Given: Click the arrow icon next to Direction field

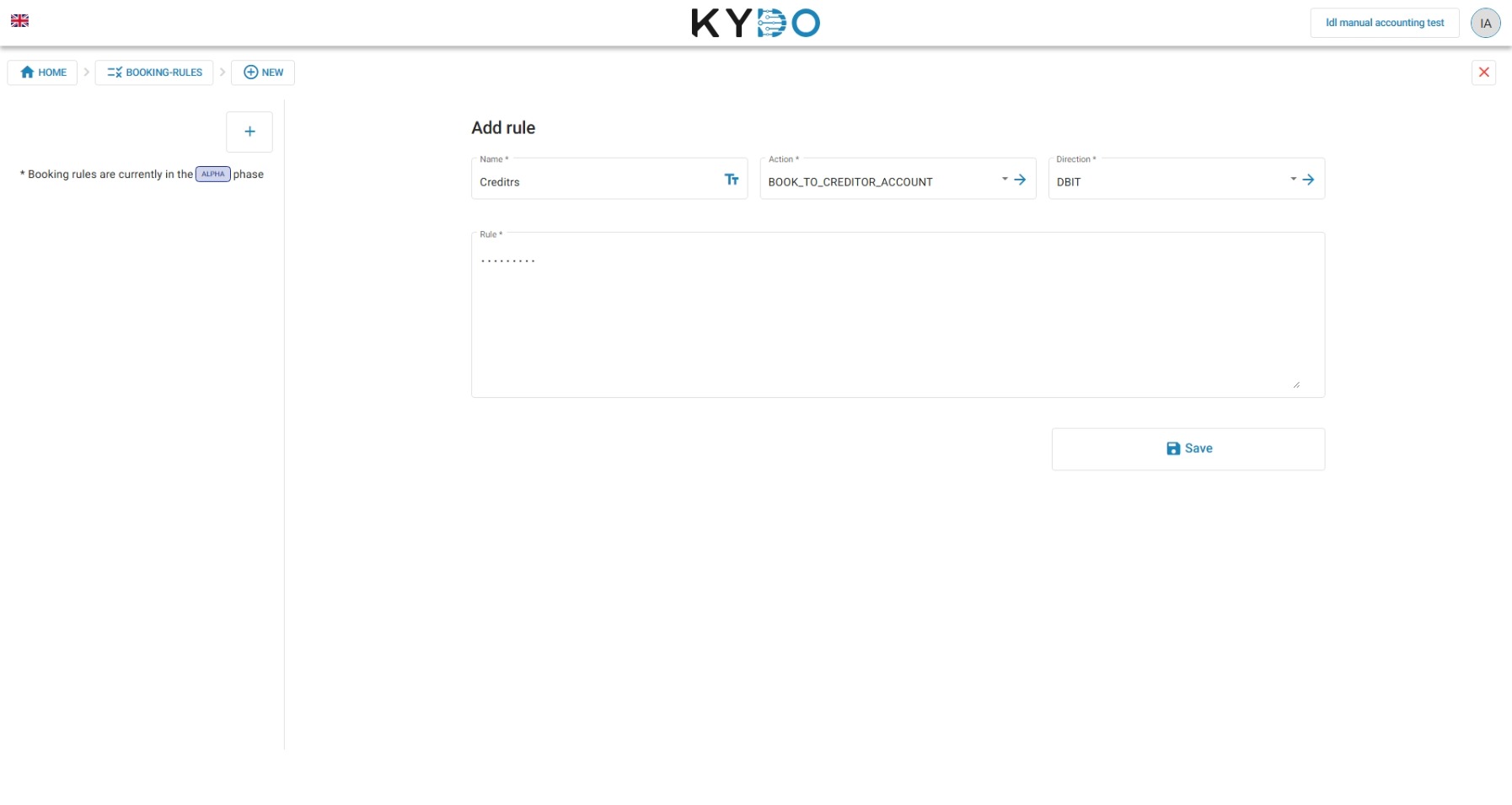Looking at the screenshot, I should coord(1308,180).
